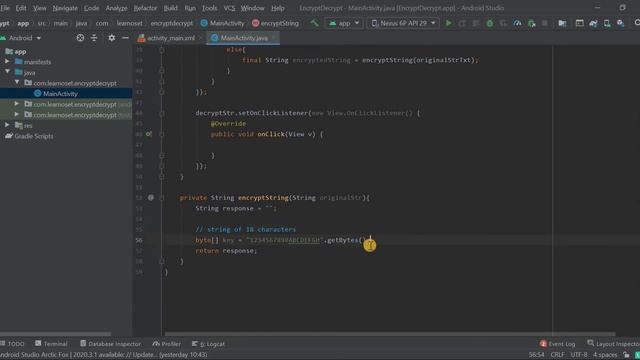Viewport: 640px width, 360px height.
Task: Toggle fold marker beside decryptStr.setOnClickListener line
Action: click(x=162, y=113)
